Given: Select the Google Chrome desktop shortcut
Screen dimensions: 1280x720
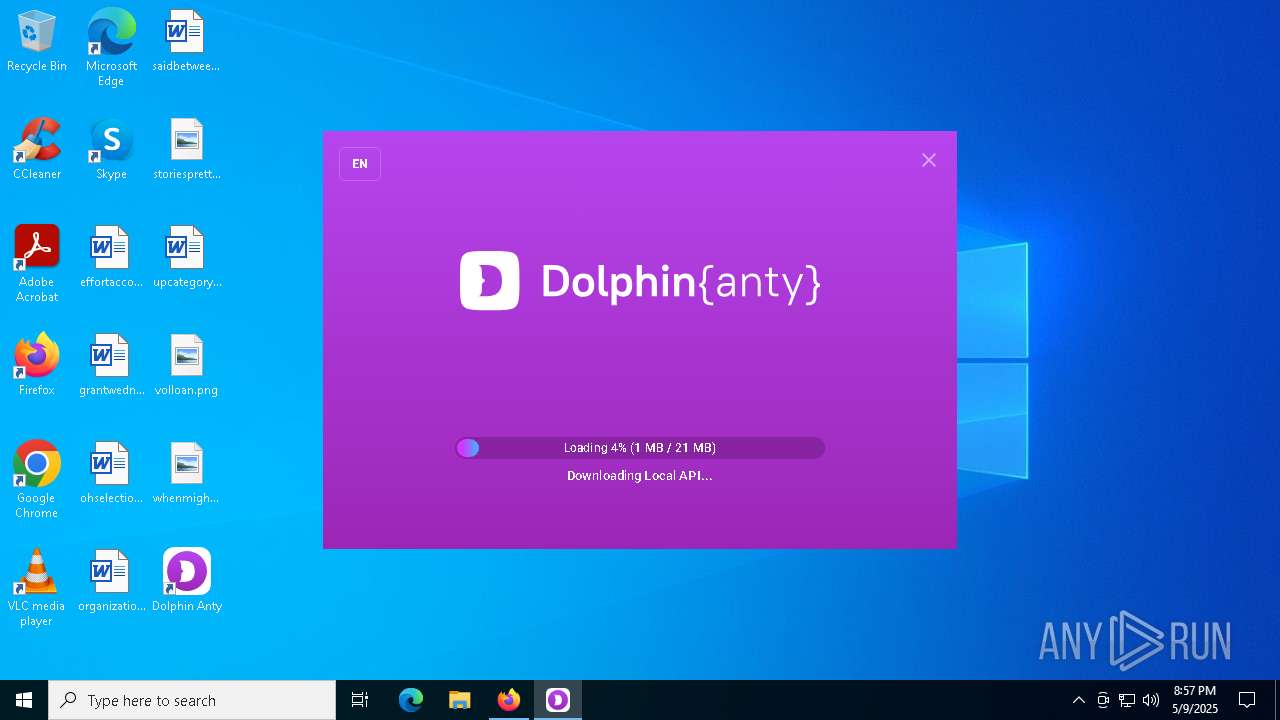Looking at the screenshot, I should (37, 479).
